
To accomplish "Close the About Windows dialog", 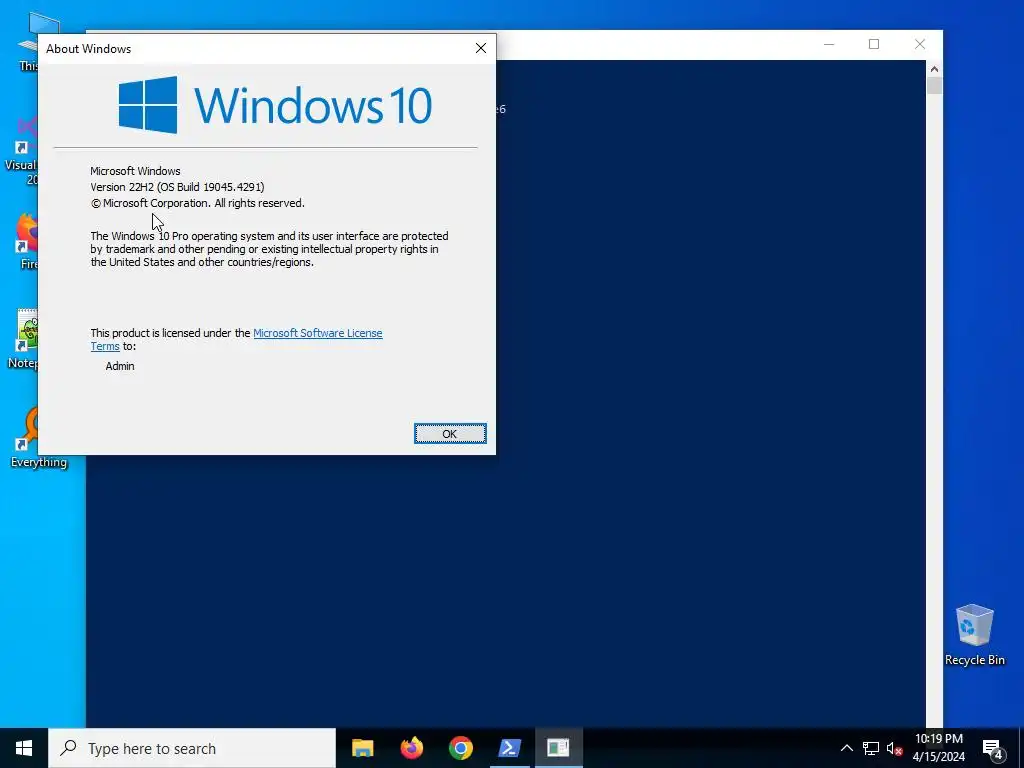I will (x=481, y=48).
